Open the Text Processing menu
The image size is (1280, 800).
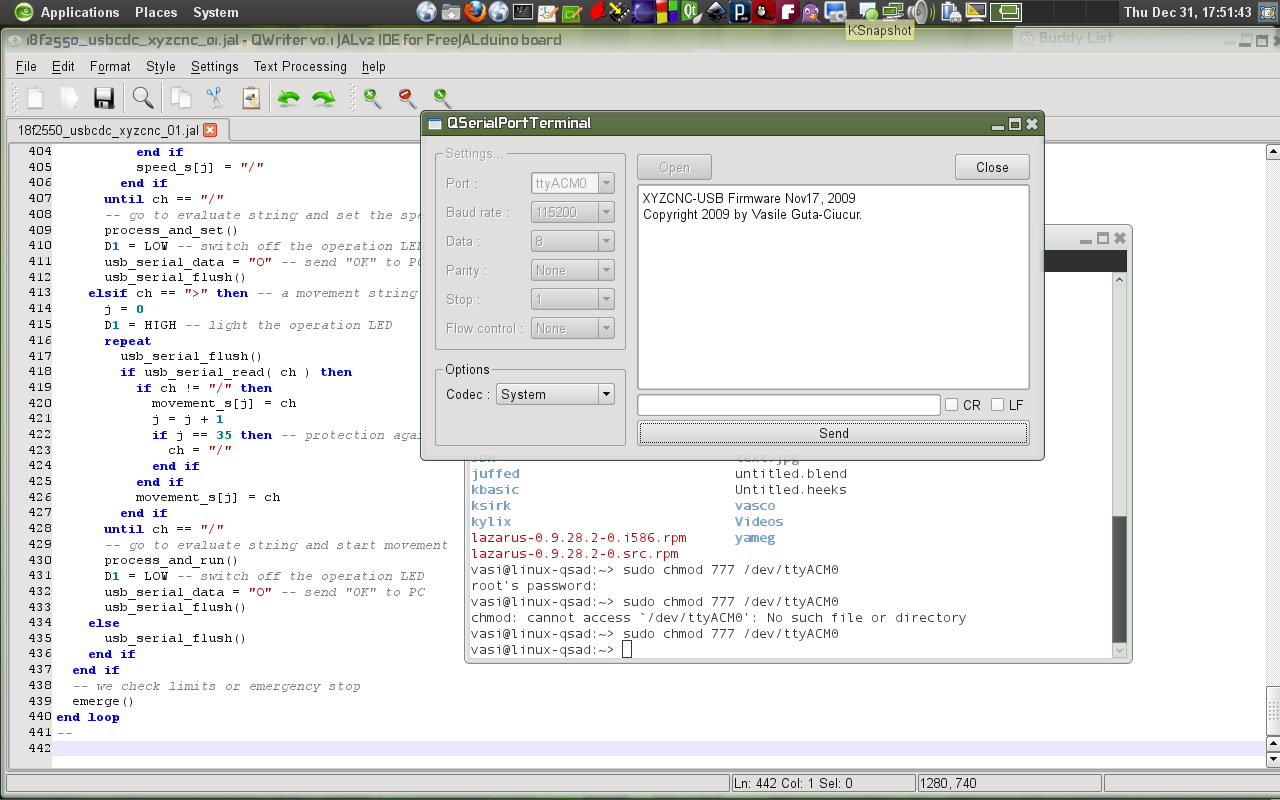click(300, 67)
